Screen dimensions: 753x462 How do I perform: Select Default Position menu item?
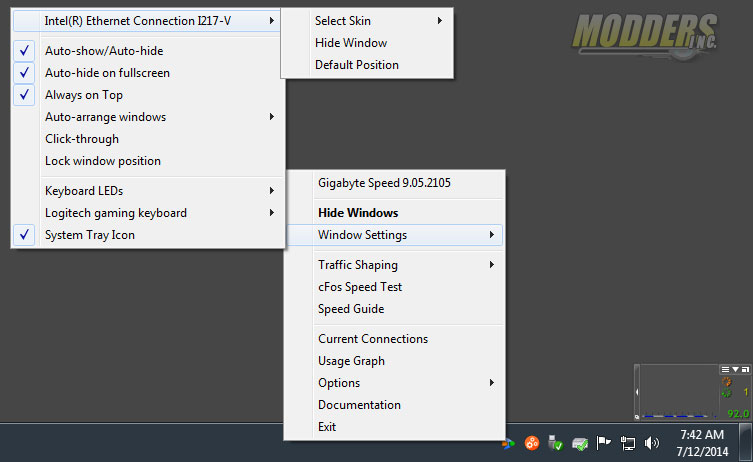point(367,65)
